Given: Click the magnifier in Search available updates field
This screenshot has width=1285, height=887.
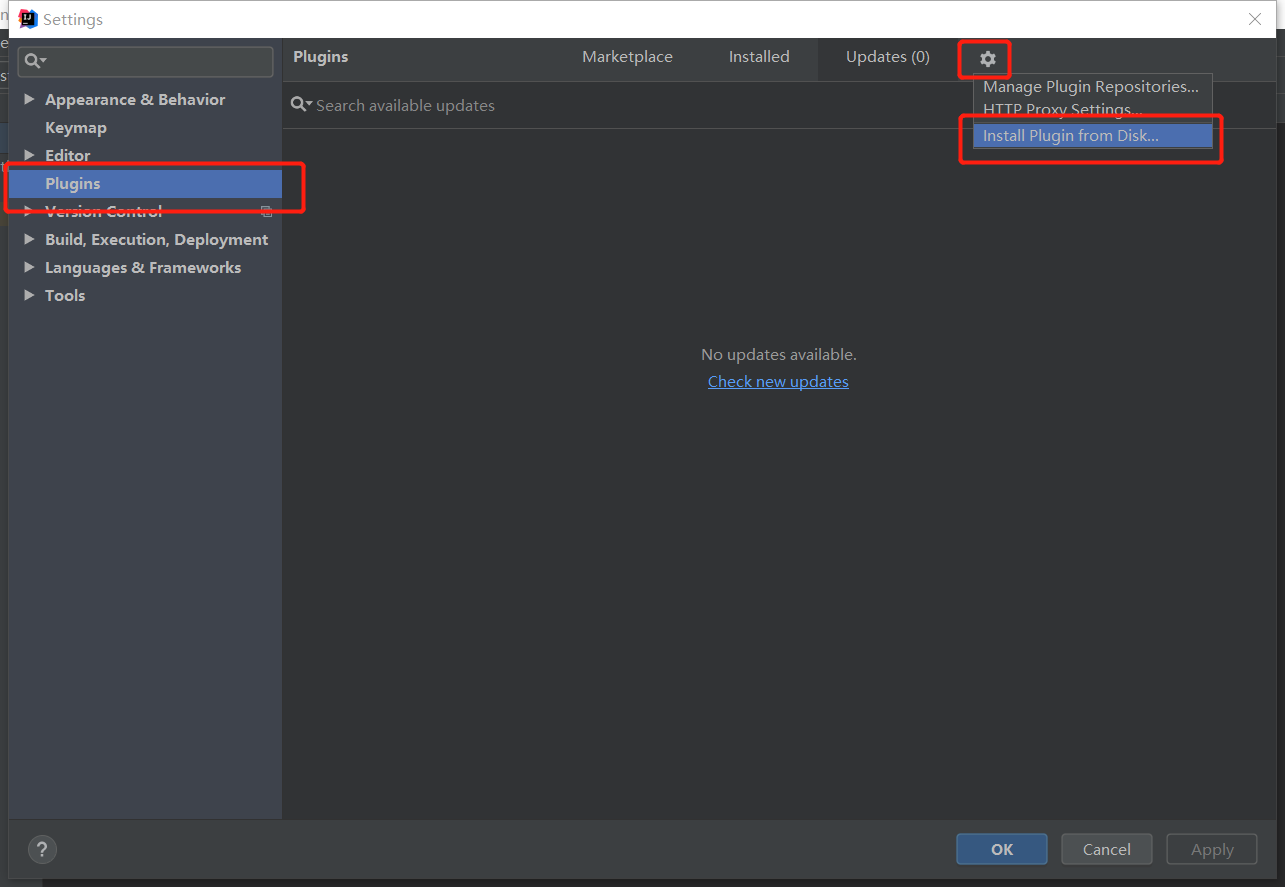Looking at the screenshot, I should click(301, 104).
